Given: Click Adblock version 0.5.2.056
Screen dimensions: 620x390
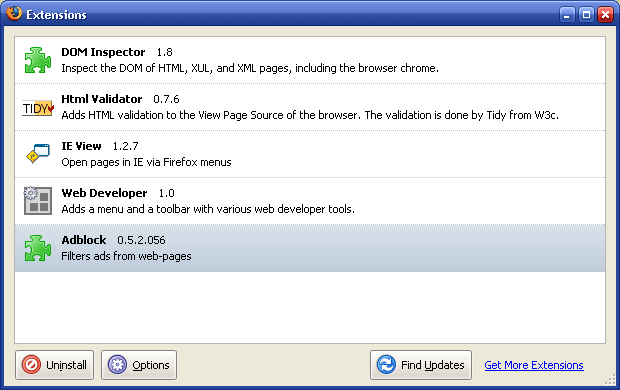Looking at the screenshot, I should [141, 240].
